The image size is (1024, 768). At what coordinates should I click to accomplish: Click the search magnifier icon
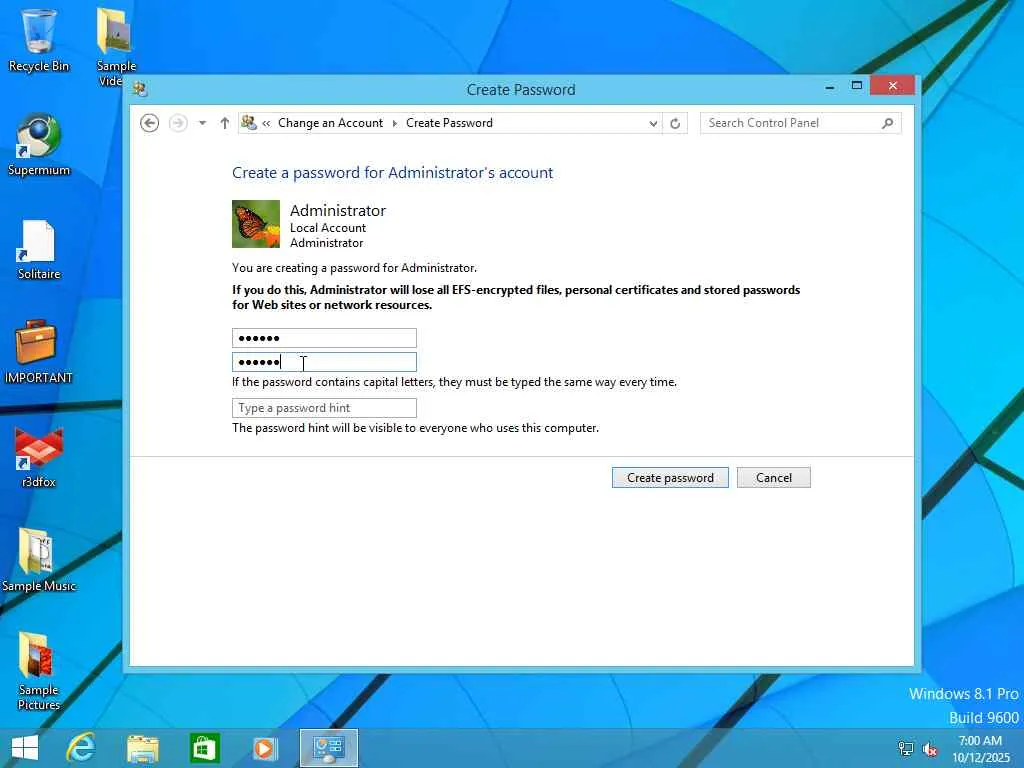tap(888, 123)
